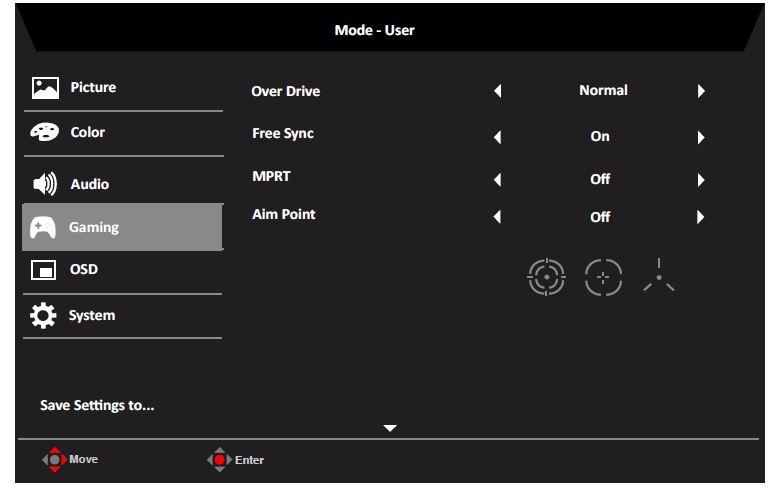The width and height of the screenshot is (783, 492).
Task: Click the OSD screen icon
Action: click(44, 270)
